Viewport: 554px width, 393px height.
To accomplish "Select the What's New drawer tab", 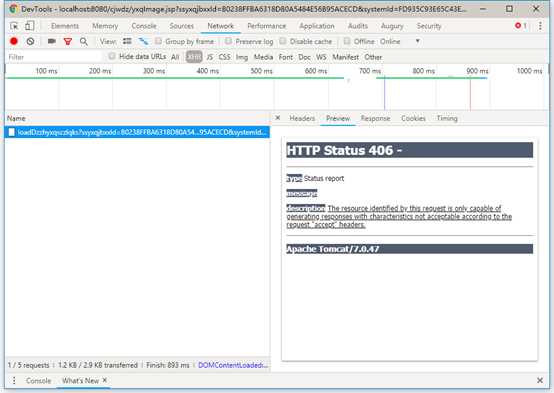I will pos(80,381).
